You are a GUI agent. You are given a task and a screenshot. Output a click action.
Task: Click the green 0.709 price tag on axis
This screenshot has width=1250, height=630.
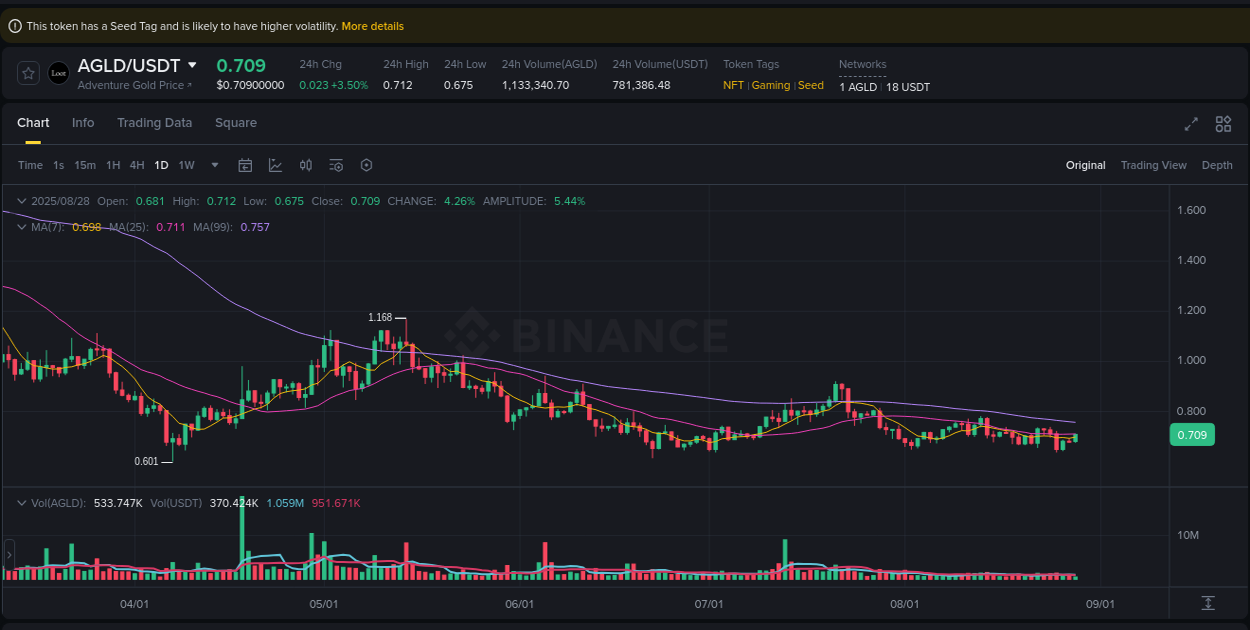(x=1192, y=435)
